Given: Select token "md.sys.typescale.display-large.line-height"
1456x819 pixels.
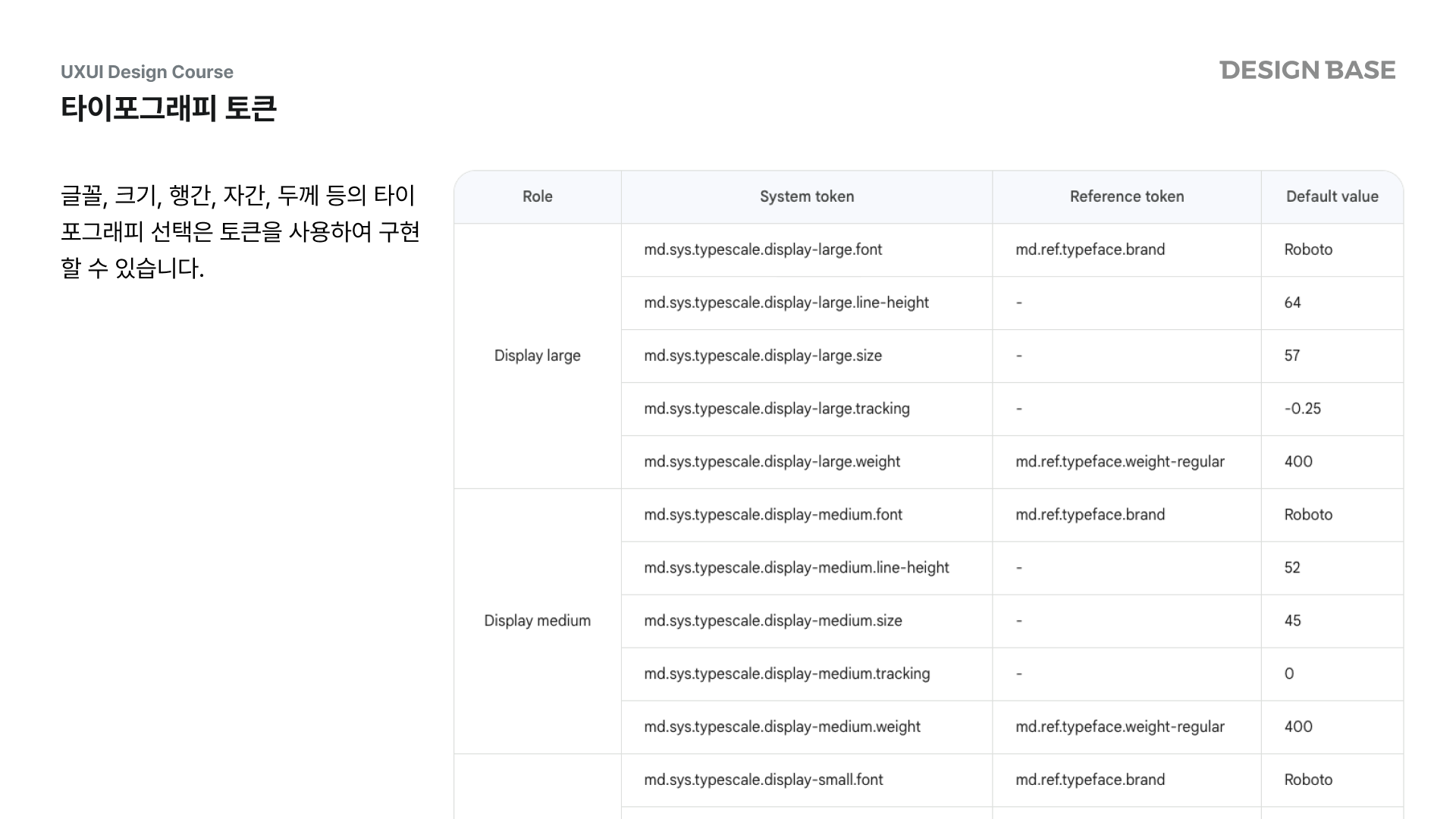Looking at the screenshot, I should pyautogui.click(x=786, y=303).
